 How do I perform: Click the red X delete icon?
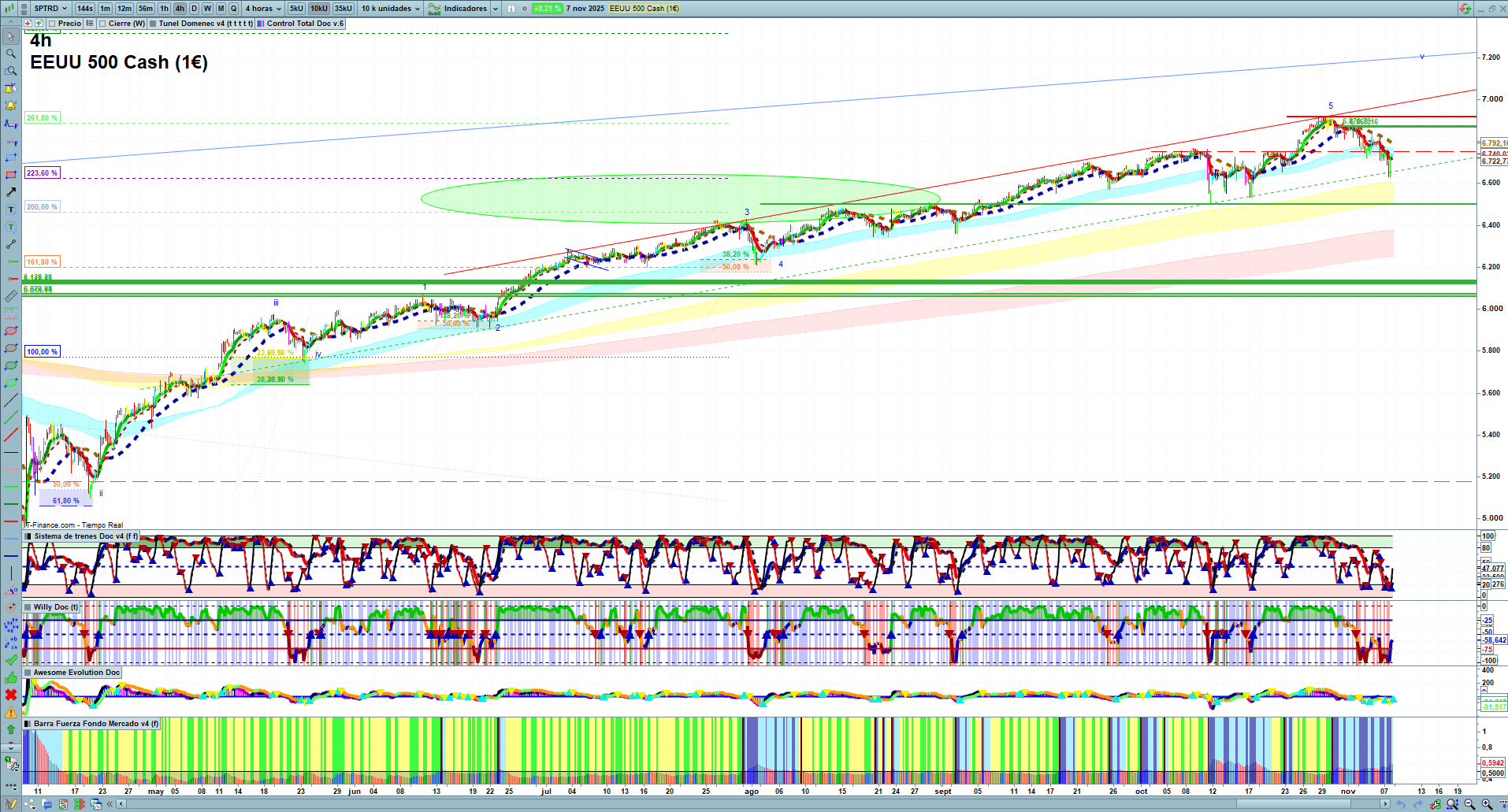[11, 695]
